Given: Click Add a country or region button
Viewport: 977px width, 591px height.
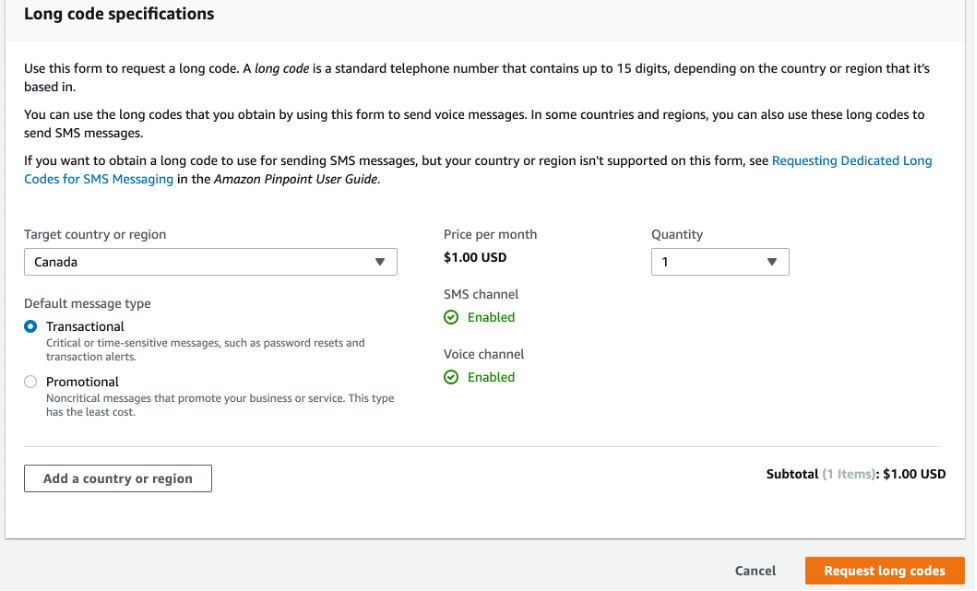Looking at the screenshot, I should [x=118, y=479].
